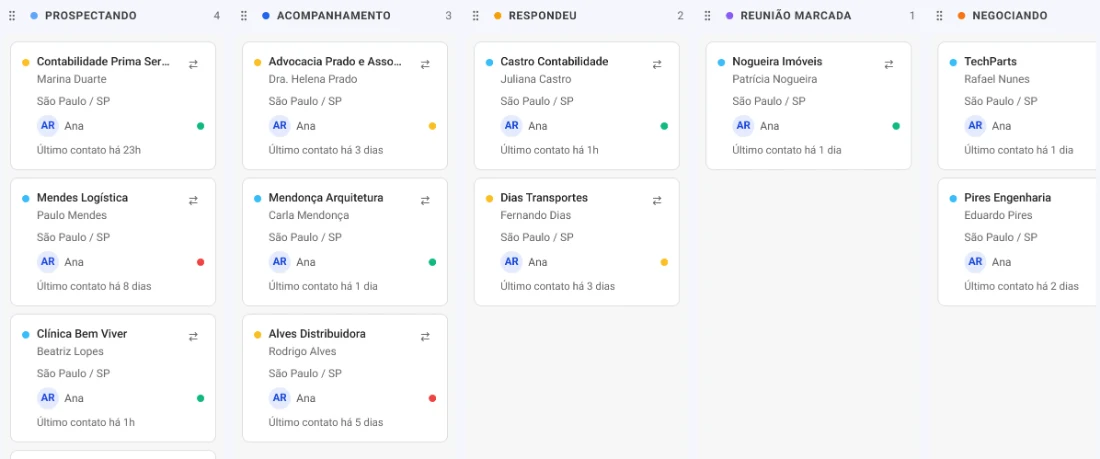The width and height of the screenshot is (1100, 459).
Task: Click AR avatar on Clínica Bem Viver card
Action: [x=48, y=398]
